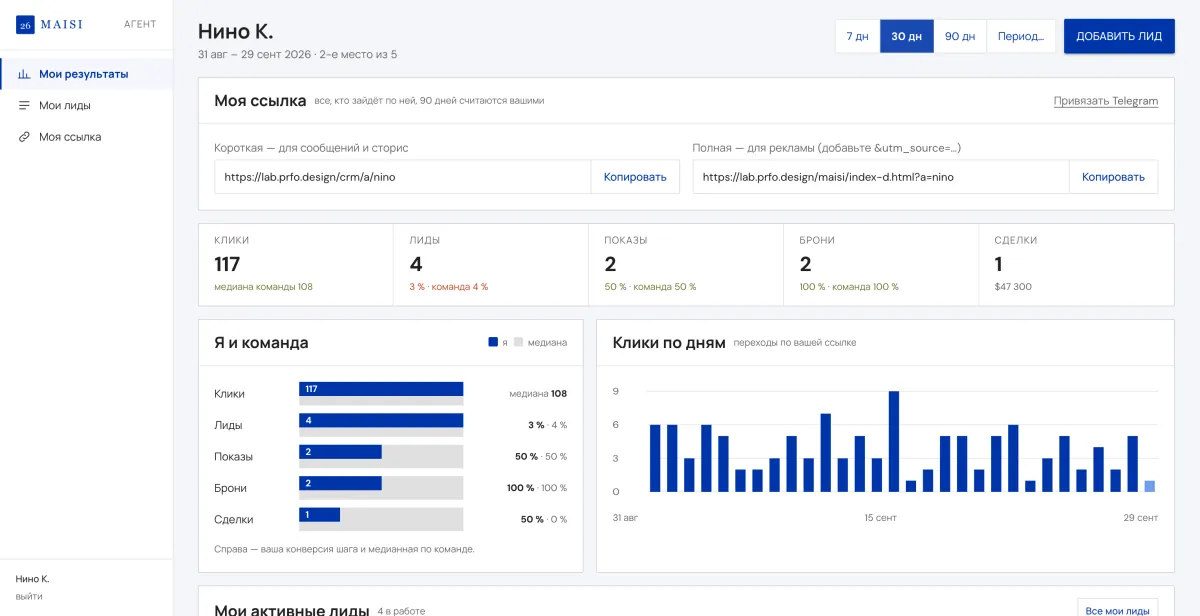
Task: Click the '15 сент' axis label
Action: coord(881,517)
